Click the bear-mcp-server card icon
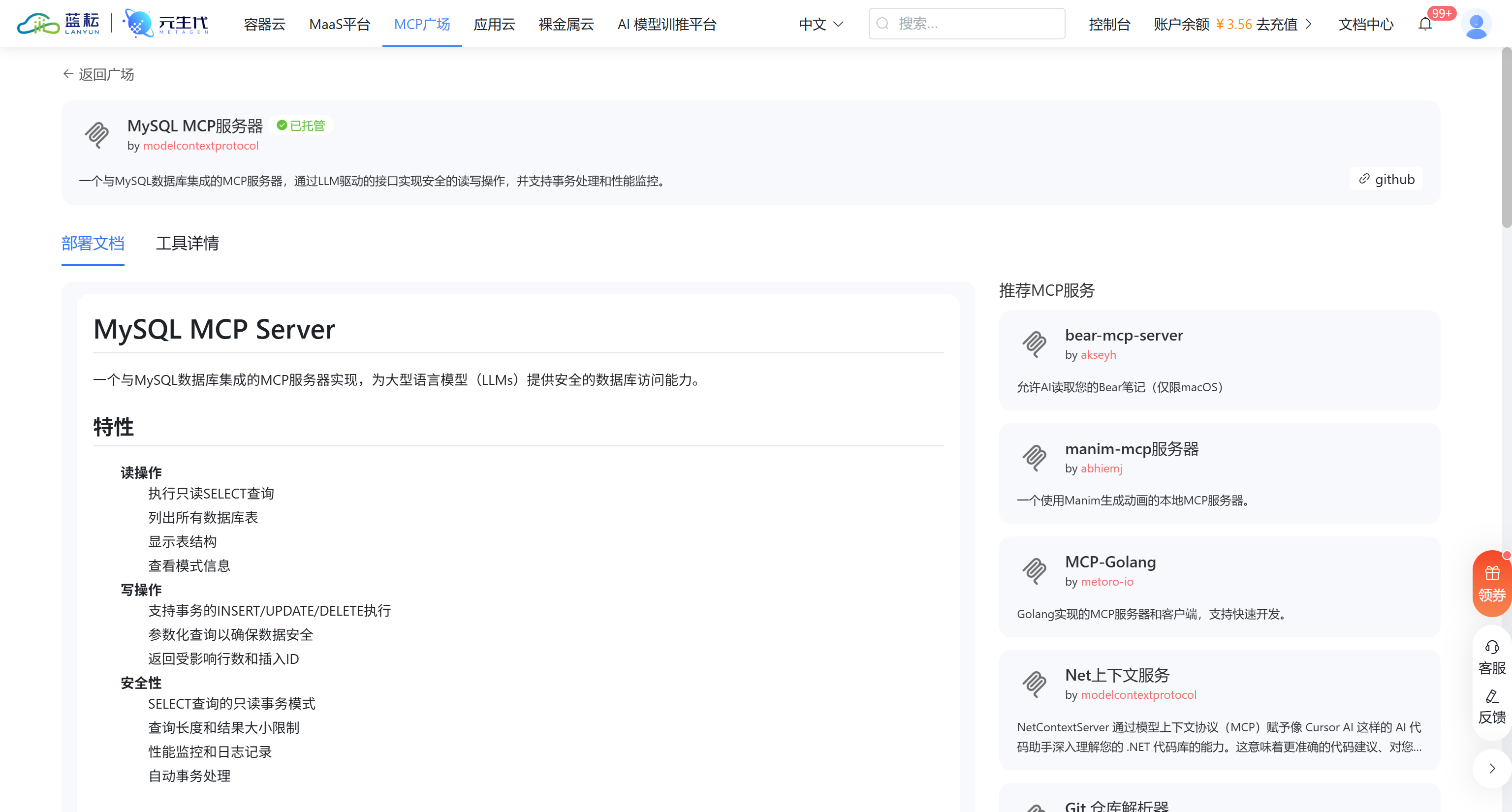This screenshot has height=812, width=1512. (x=1034, y=344)
